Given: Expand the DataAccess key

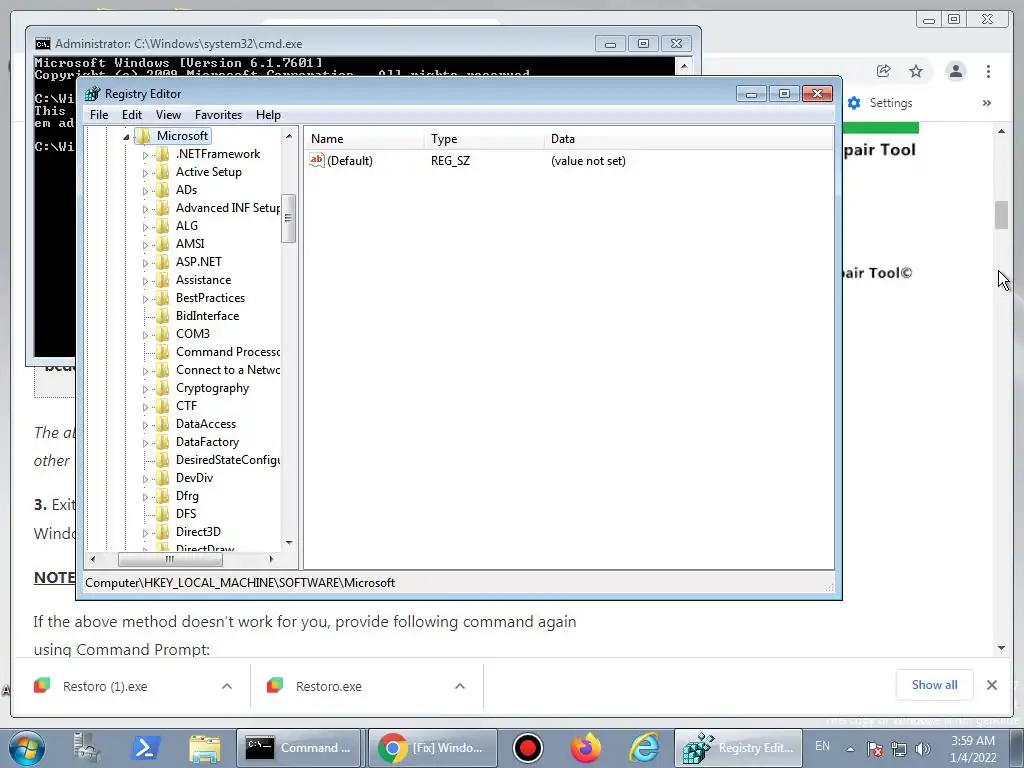Looking at the screenshot, I should 145,424.
